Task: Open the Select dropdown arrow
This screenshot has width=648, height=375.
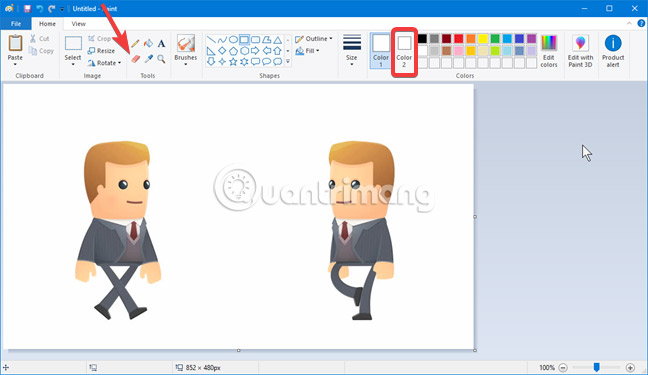Action: click(x=73, y=64)
